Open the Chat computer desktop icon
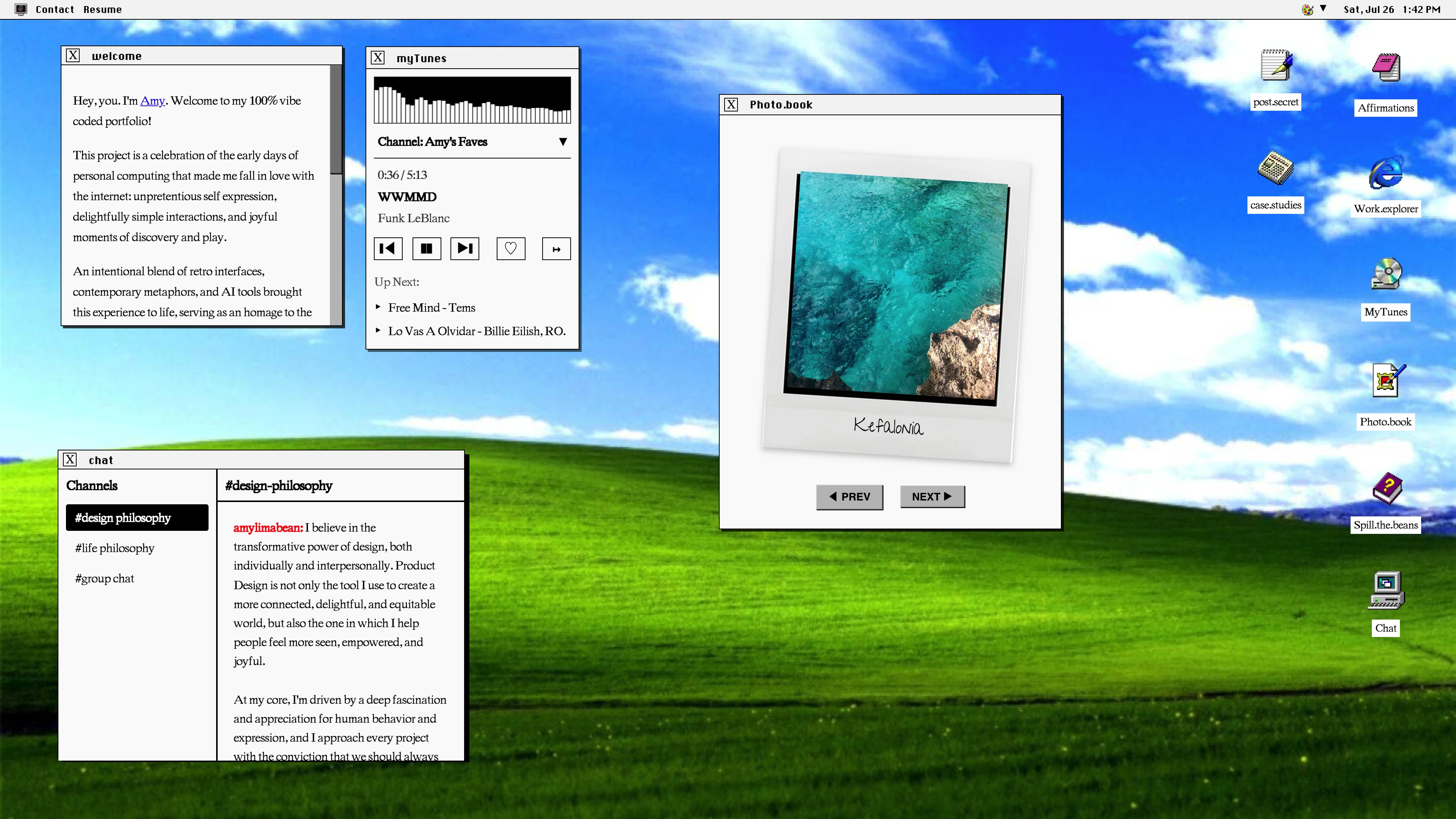The height and width of the screenshot is (819, 1456). pyautogui.click(x=1386, y=590)
